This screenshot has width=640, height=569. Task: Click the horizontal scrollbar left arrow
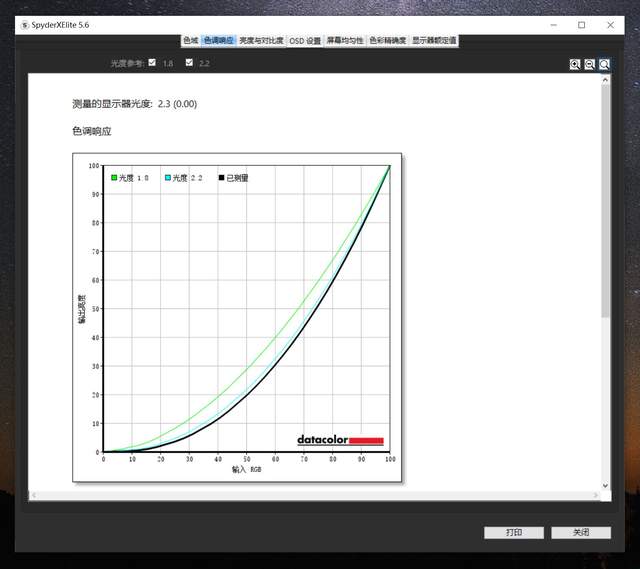(x=34, y=495)
